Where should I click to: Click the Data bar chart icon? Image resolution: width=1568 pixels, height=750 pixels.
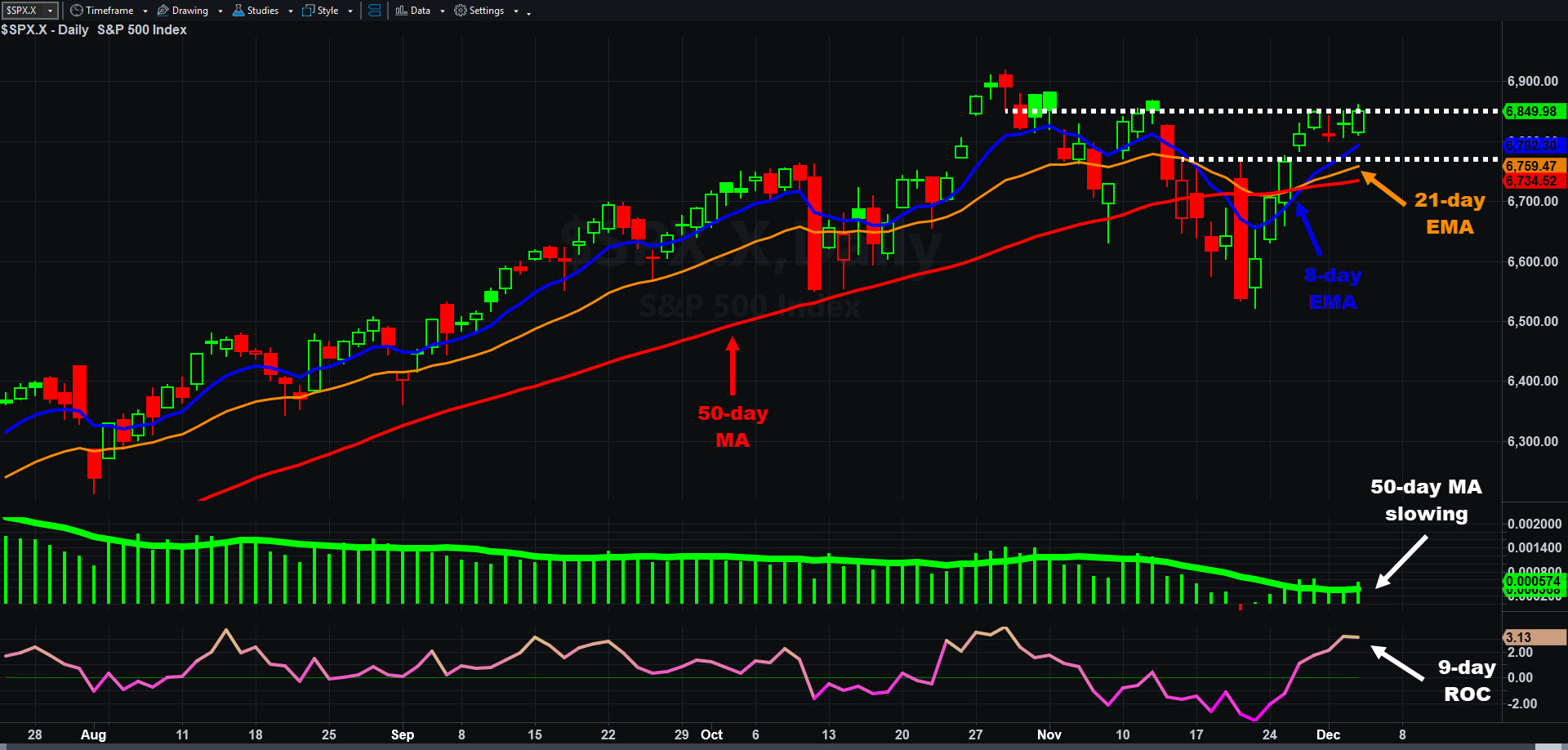point(401,11)
